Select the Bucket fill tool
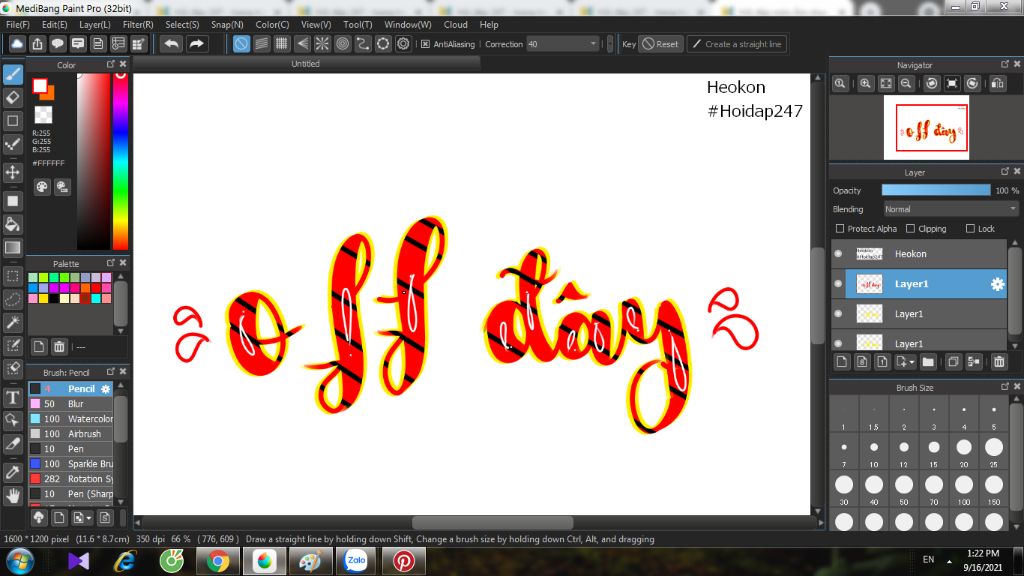The width and height of the screenshot is (1024, 576). coord(12,225)
